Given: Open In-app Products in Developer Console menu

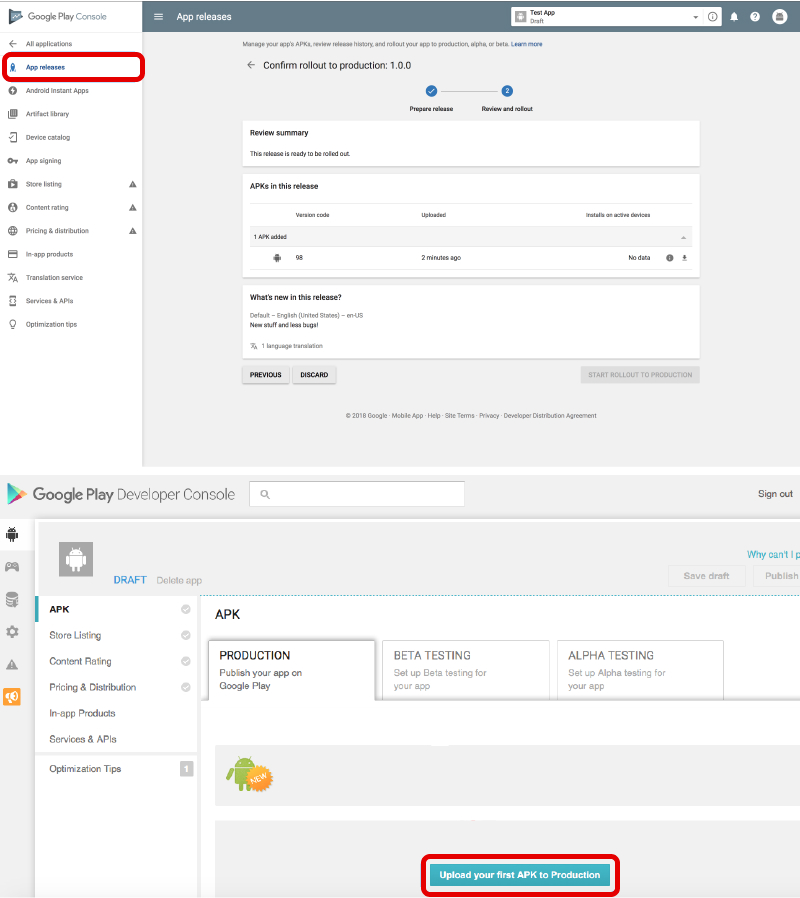Looking at the screenshot, I should coord(82,713).
